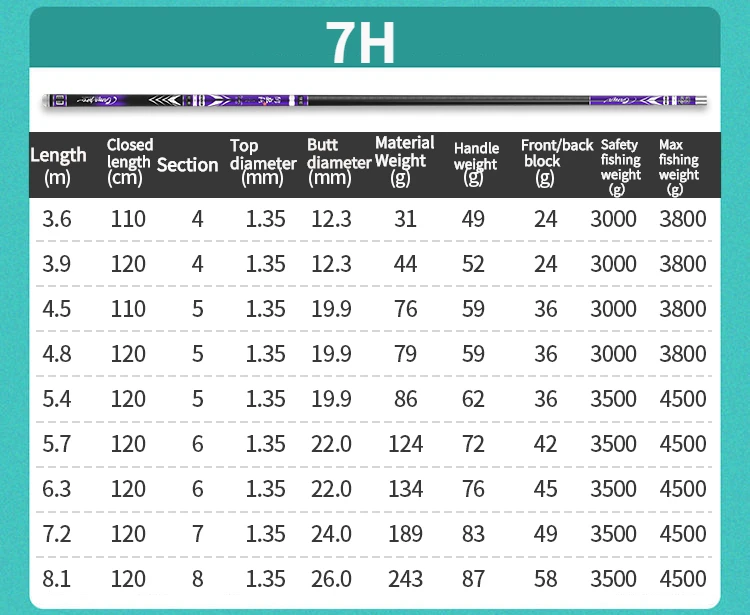
Task: Select the 3.6 length cell
Action: coord(57,219)
